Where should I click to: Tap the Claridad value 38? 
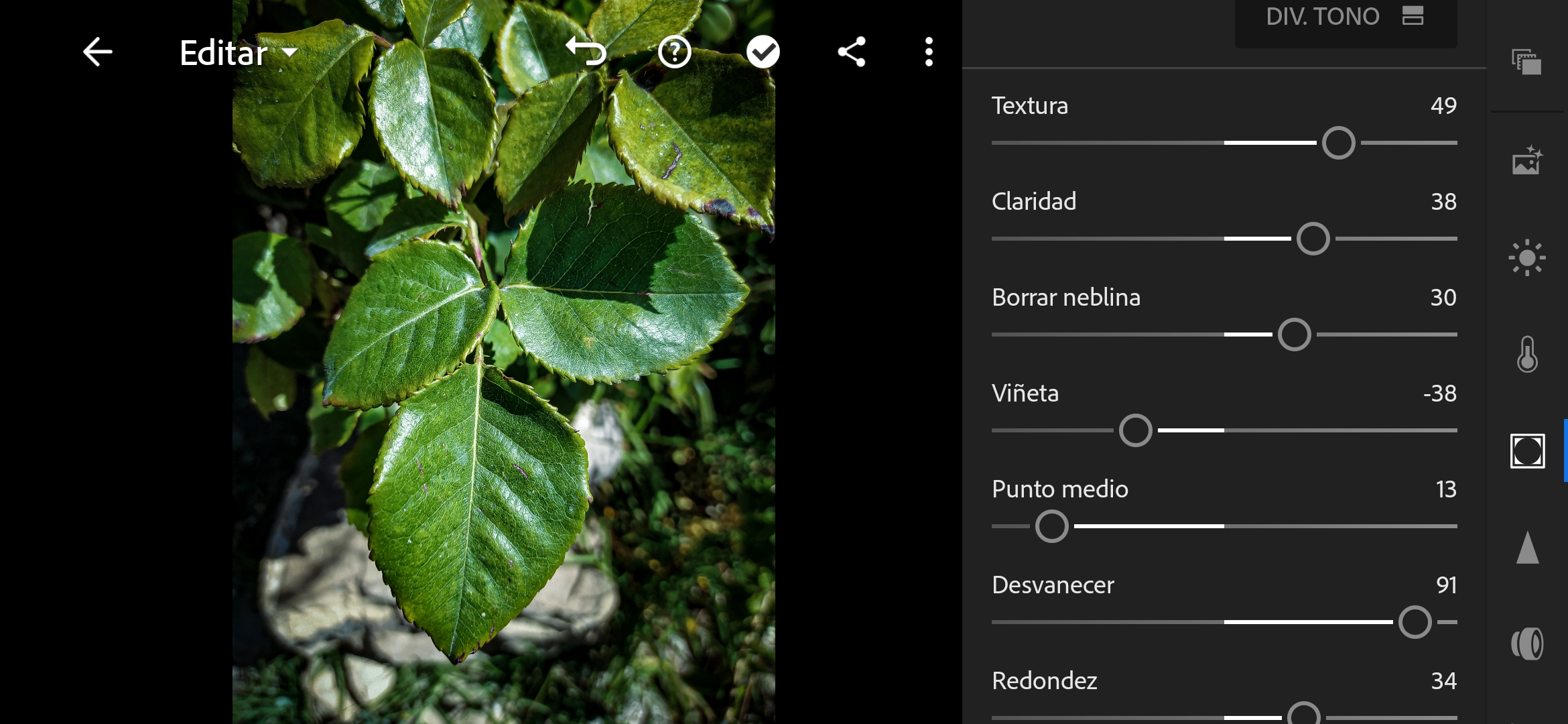(1443, 201)
